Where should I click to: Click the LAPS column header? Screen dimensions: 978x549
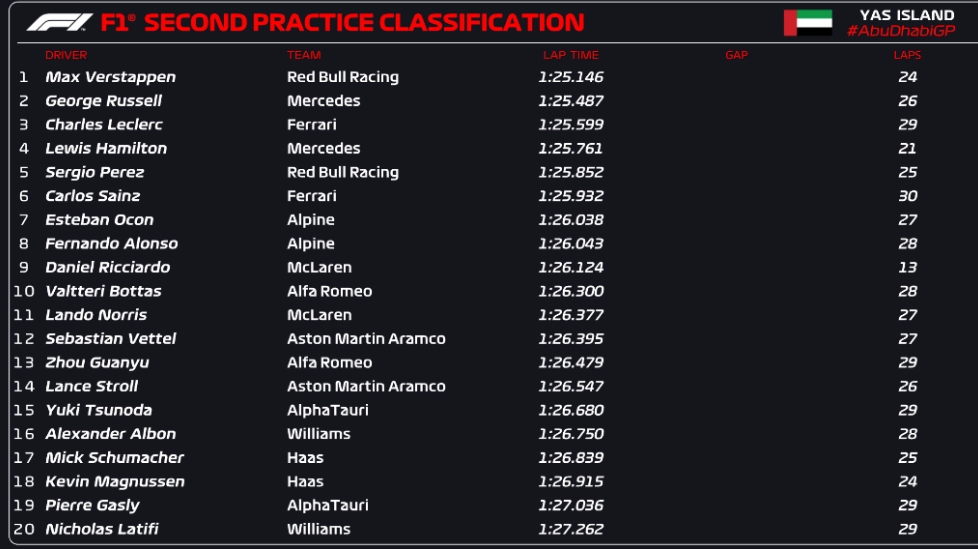907,55
